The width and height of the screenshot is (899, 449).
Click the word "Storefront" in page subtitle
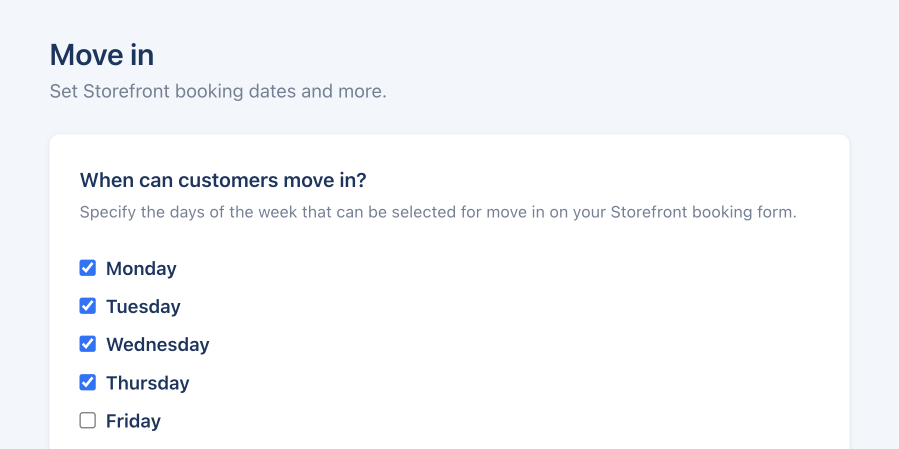127,91
